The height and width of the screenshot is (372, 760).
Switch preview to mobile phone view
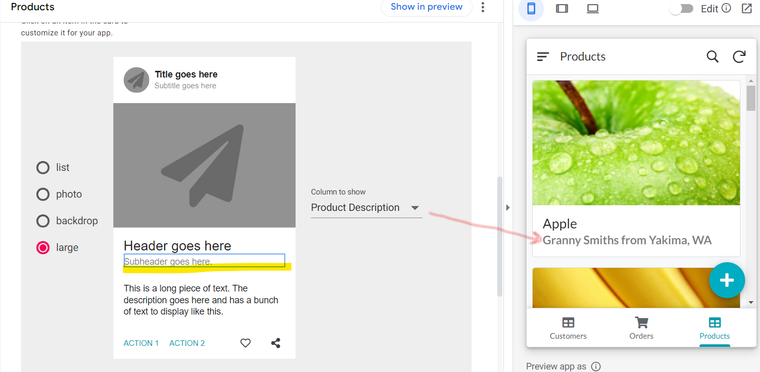531,8
